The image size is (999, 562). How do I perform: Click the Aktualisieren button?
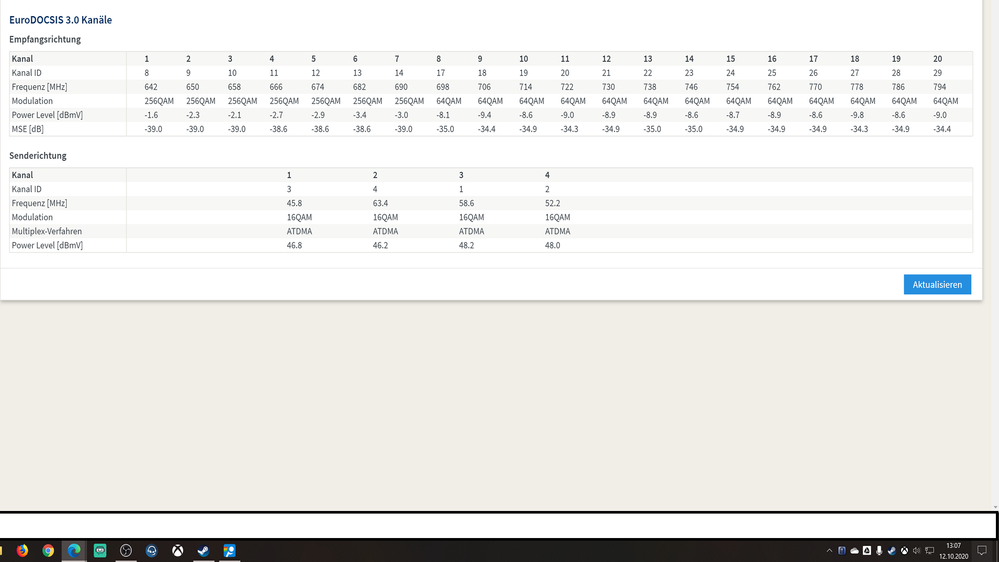tap(937, 284)
